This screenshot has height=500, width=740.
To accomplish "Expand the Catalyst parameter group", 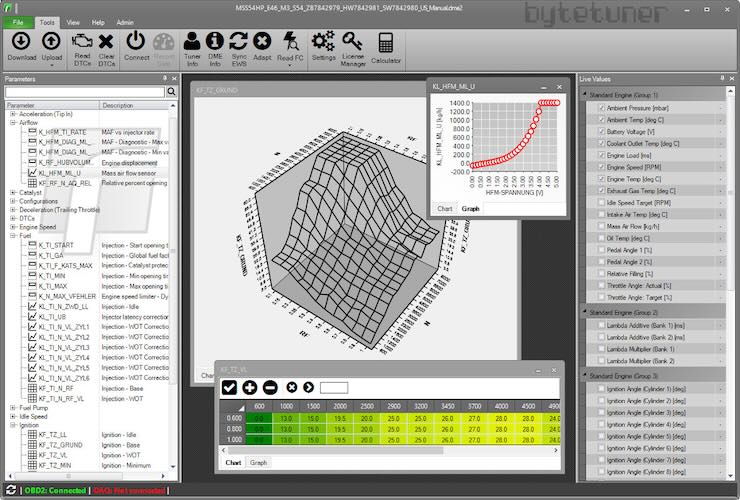I will point(12,192).
